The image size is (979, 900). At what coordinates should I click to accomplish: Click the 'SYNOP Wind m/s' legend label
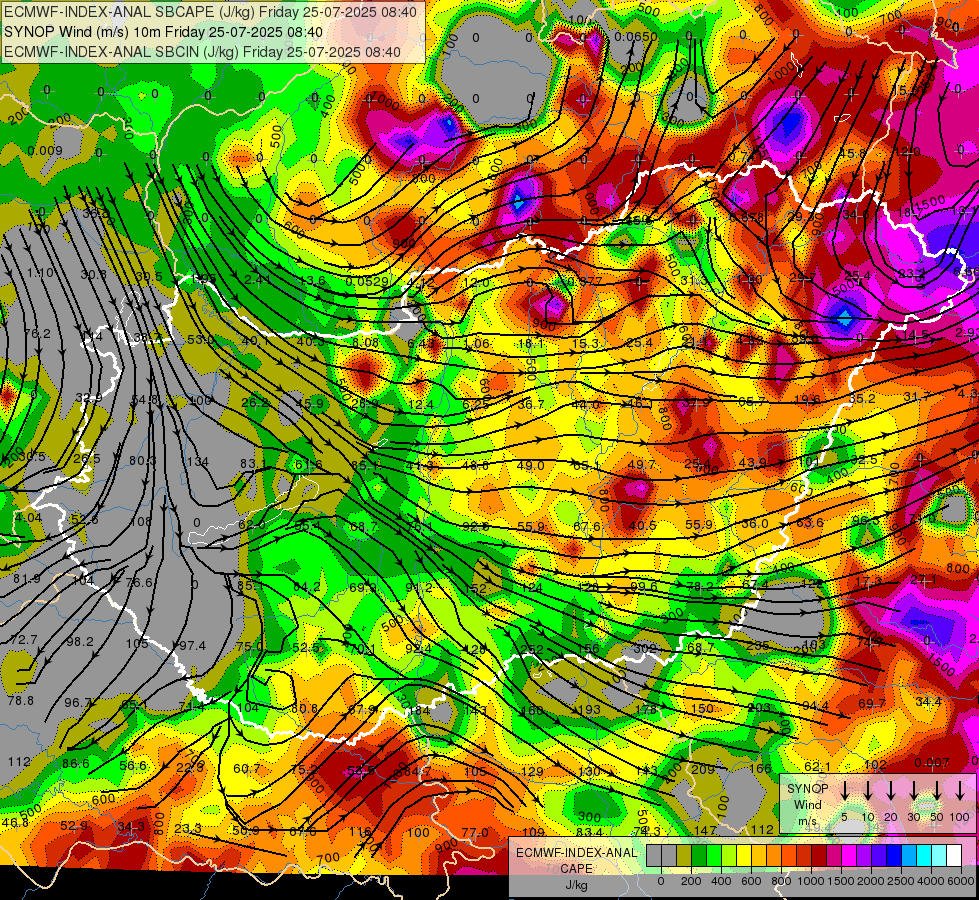click(807, 805)
